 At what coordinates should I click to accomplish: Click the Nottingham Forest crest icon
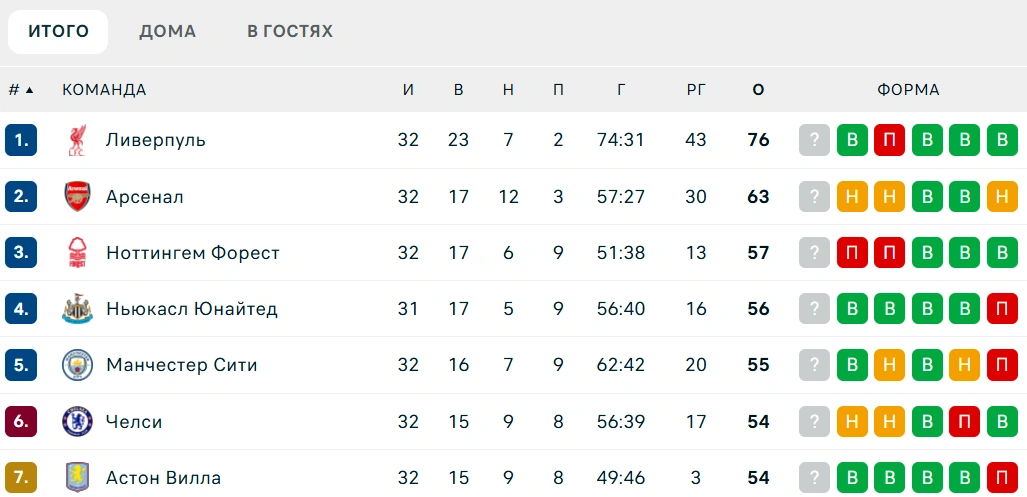77,253
